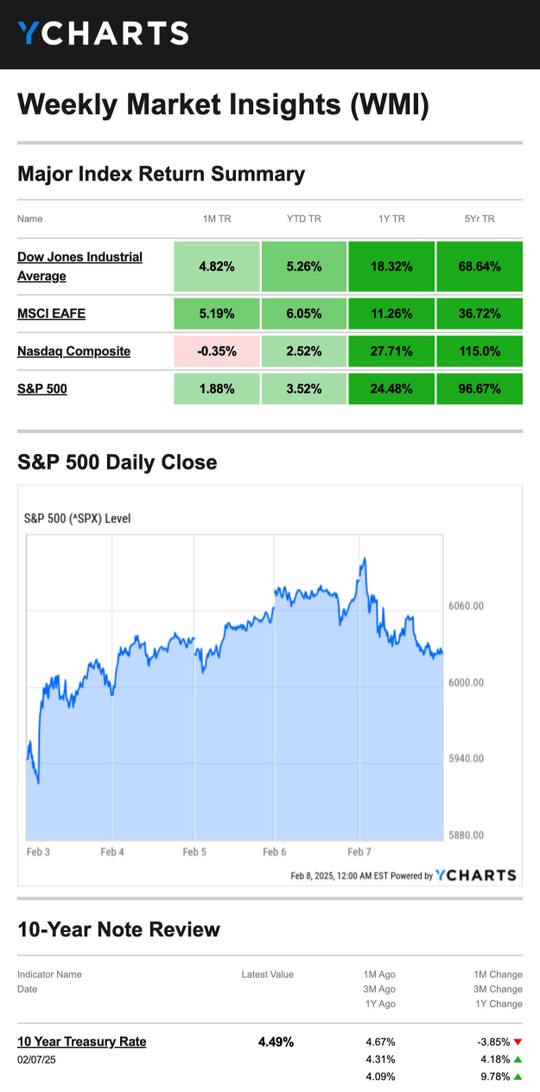Open the Nasdaq Composite link

pyautogui.click(x=74, y=351)
